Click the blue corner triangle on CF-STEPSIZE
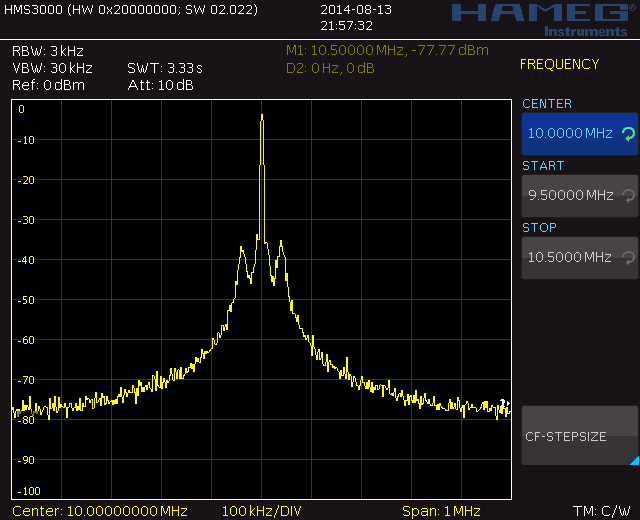This screenshot has width=640, height=520. [635, 461]
